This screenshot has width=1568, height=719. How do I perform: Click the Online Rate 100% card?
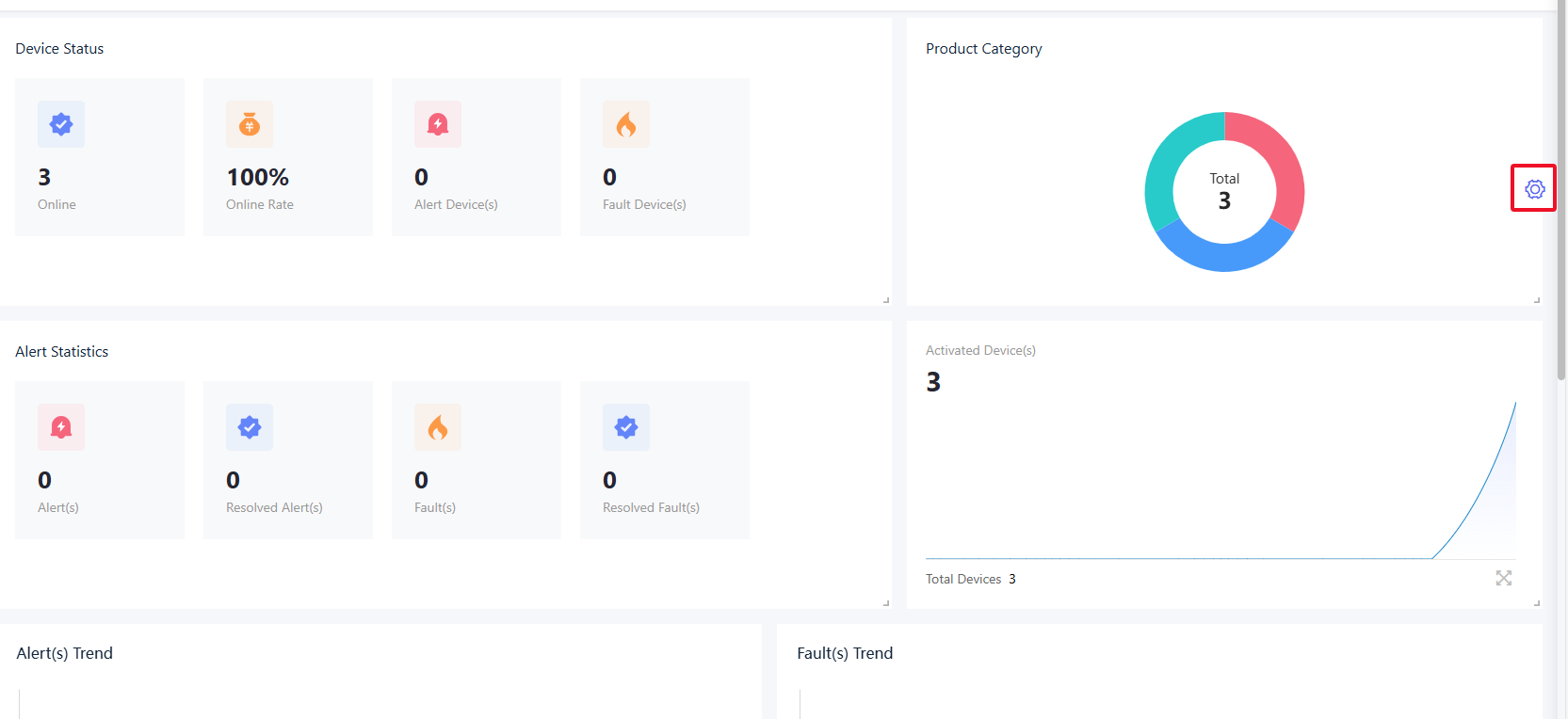point(288,157)
